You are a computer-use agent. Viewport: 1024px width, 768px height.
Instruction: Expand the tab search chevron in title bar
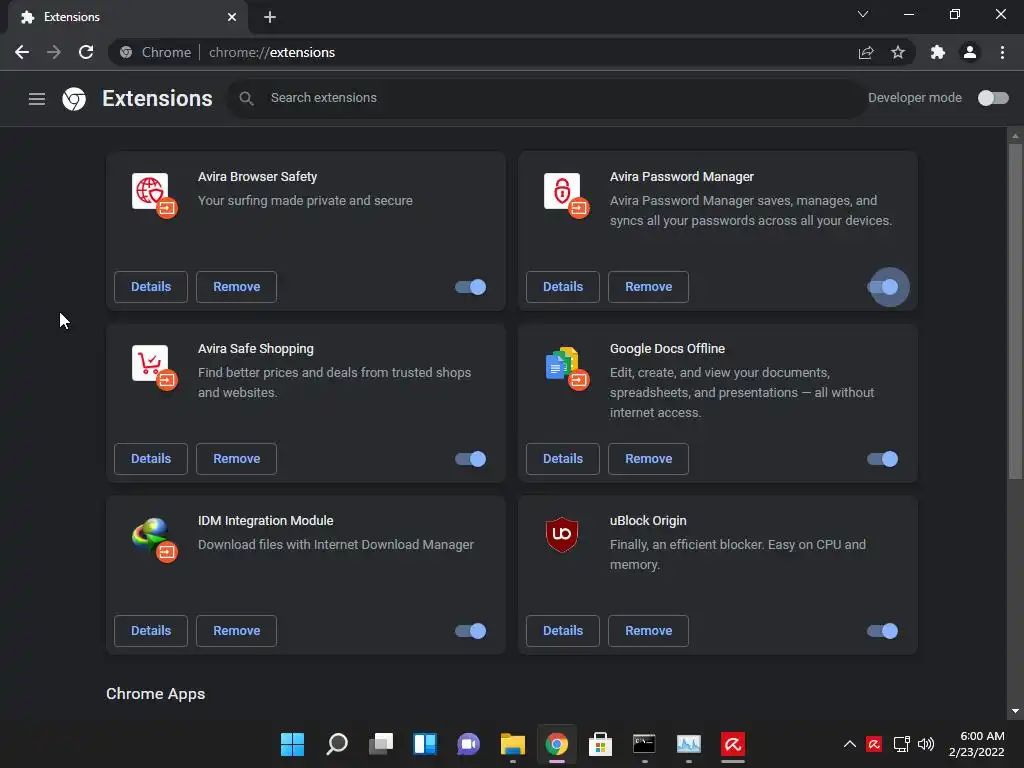tap(863, 14)
